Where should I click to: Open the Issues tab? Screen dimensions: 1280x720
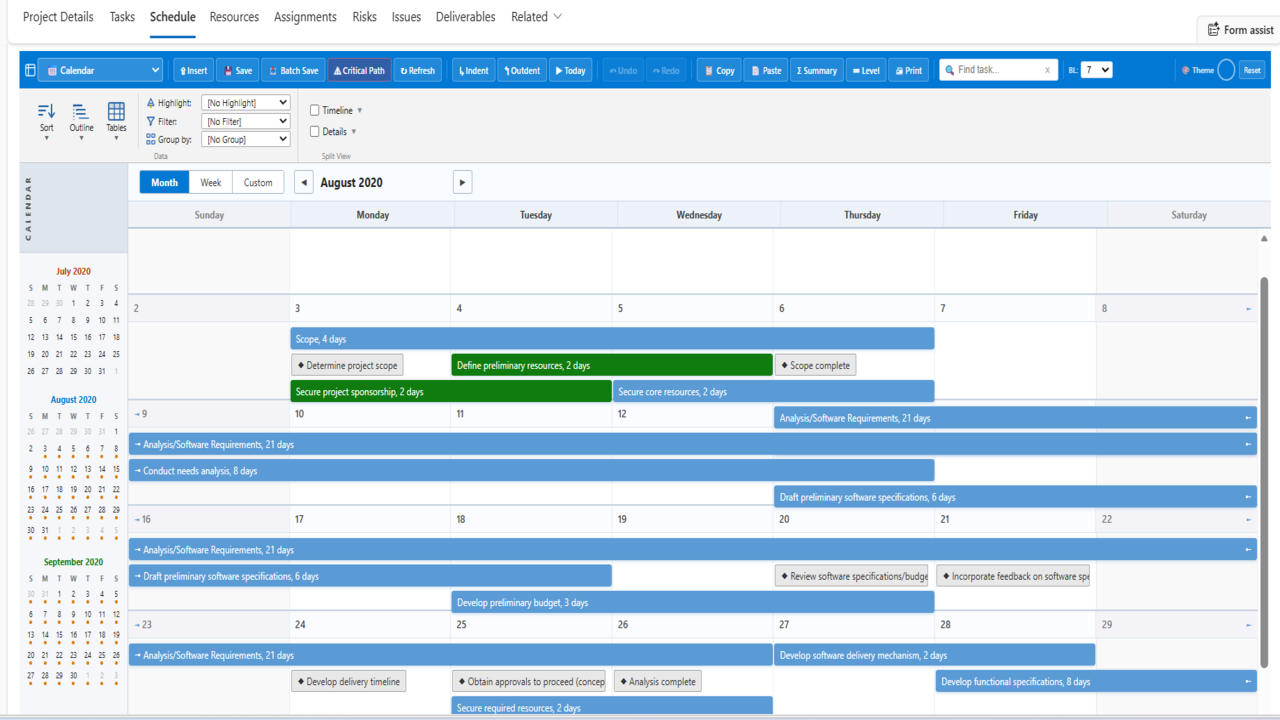pyautogui.click(x=406, y=17)
